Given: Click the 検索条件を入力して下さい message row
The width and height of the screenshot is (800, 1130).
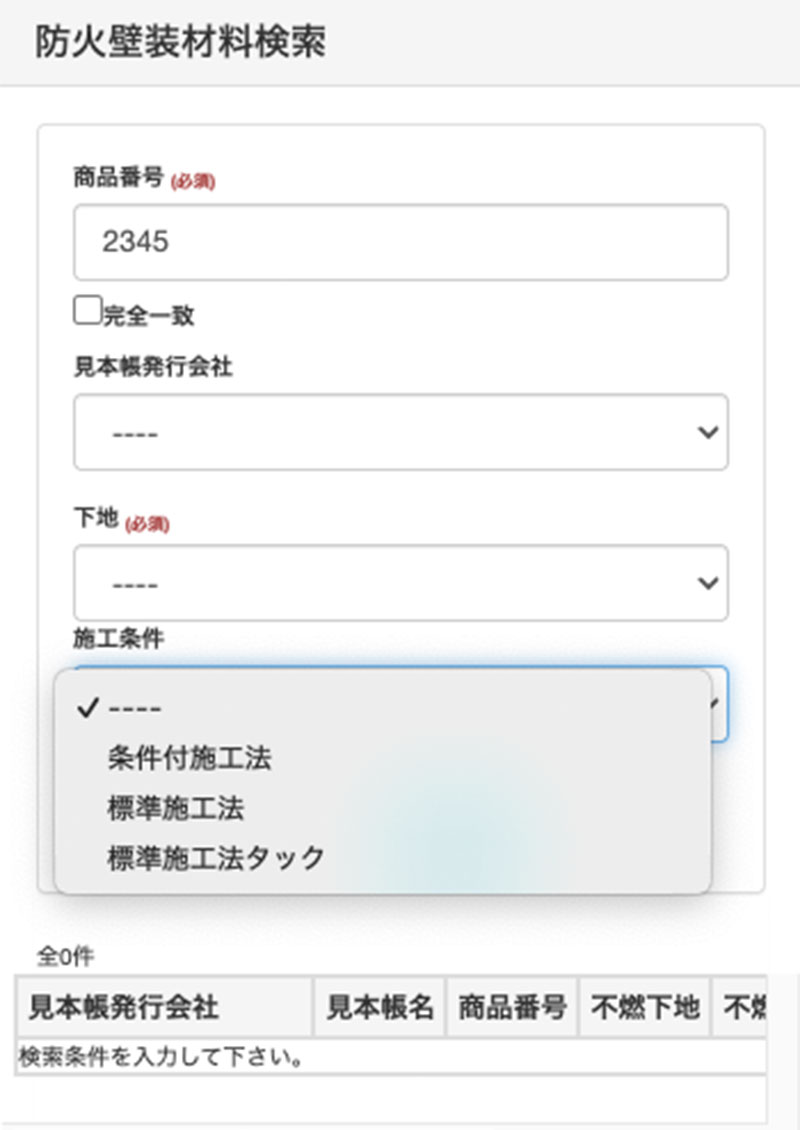Looking at the screenshot, I should (160, 1057).
